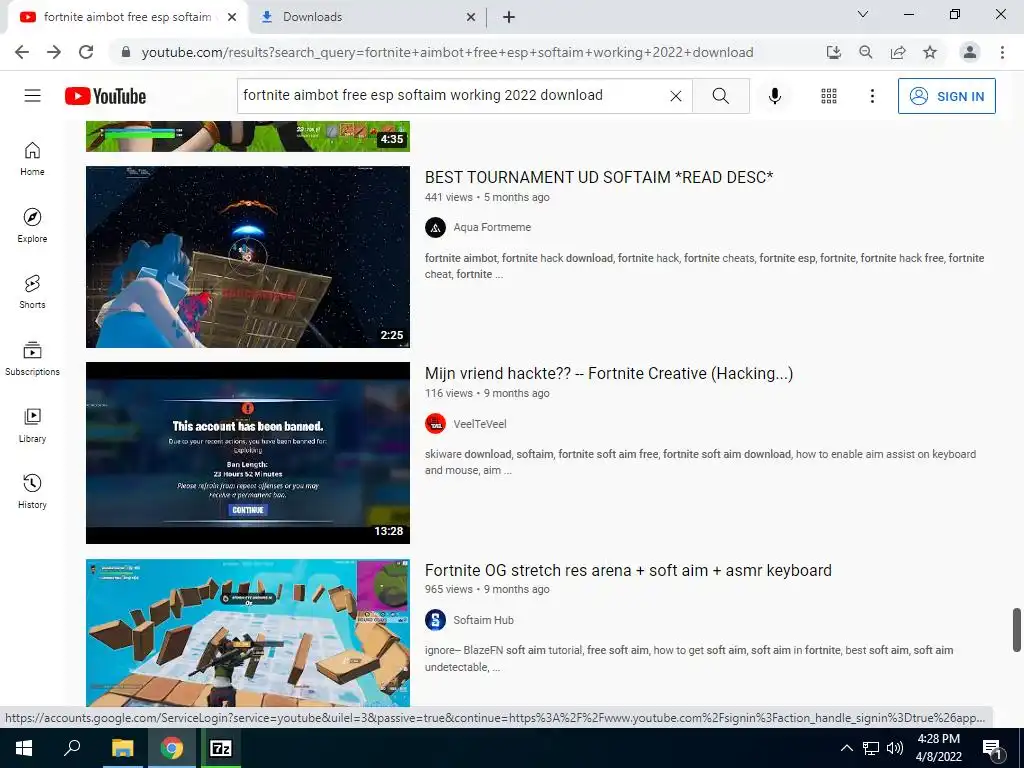Image resolution: width=1024 pixels, height=768 pixels.
Task: Open Windows taskbar search
Action: [72, 748]
